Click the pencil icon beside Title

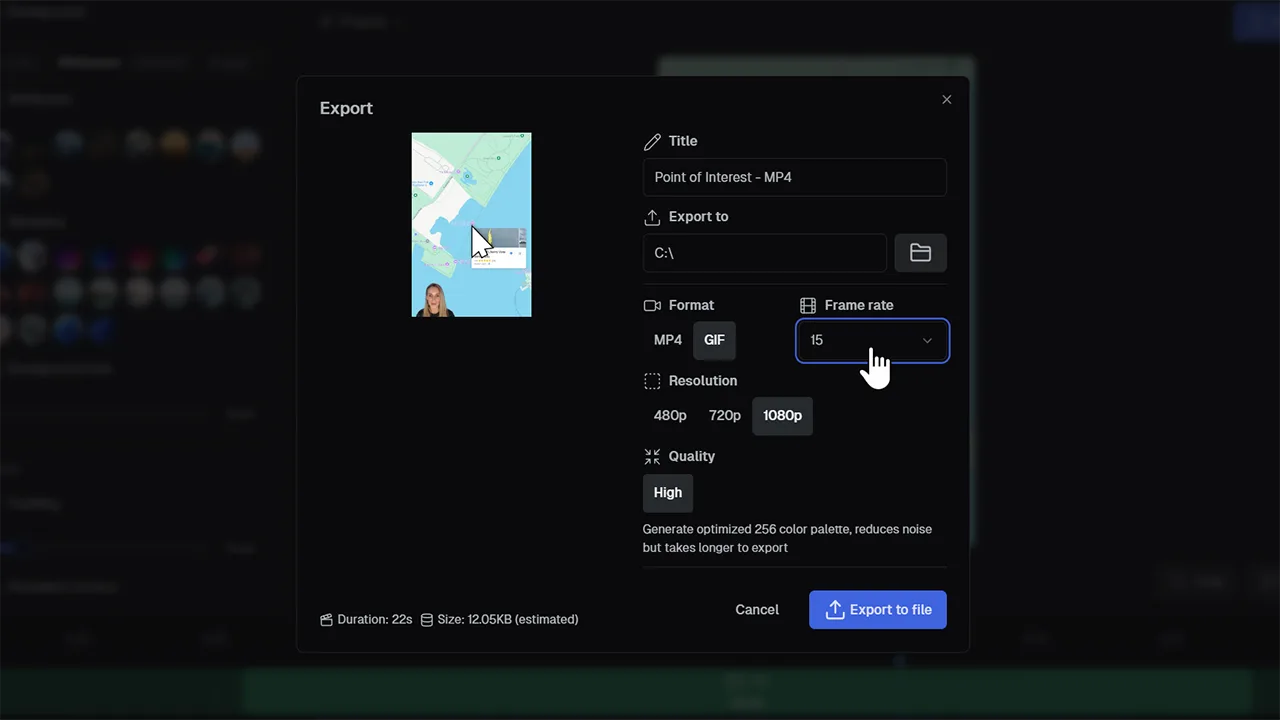(x=652, y=141)
